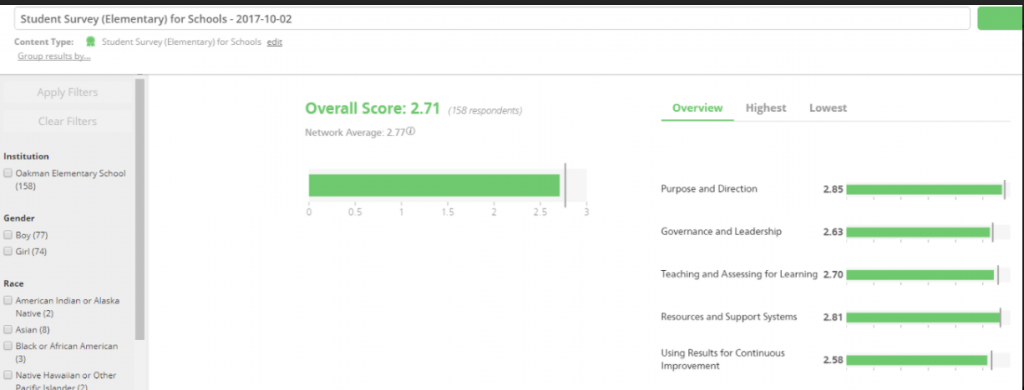Click Teaching and Assessing for Learning label
Screen dimensions: 1024x390
coord(739,274)
